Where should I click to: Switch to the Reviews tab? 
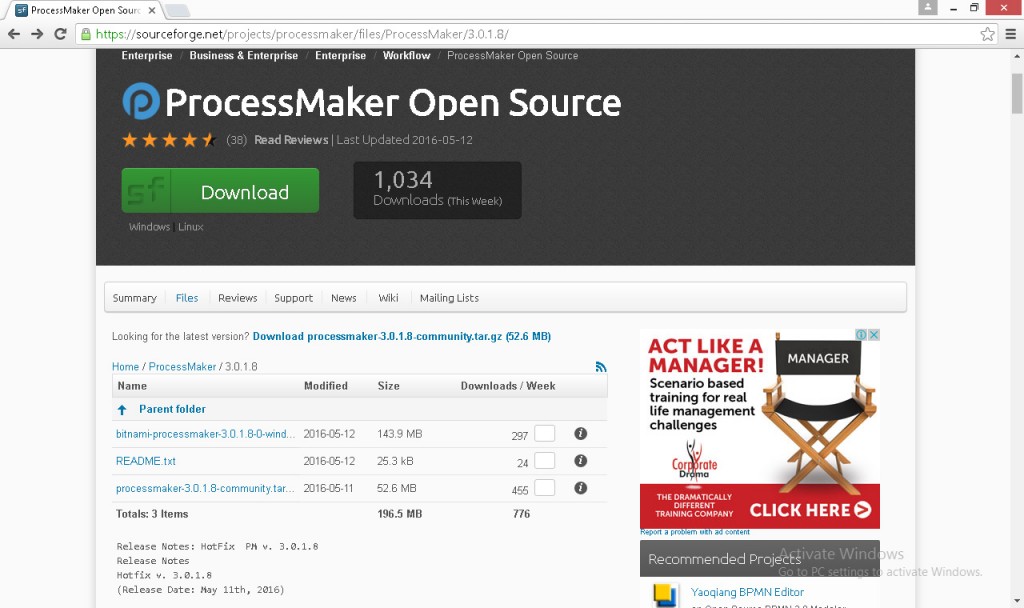click(x=237, y=298)
